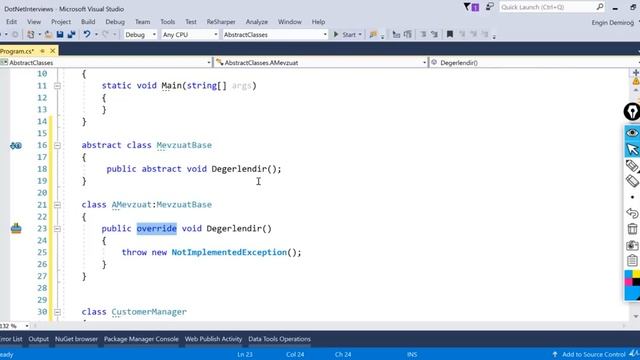Open the Web Publish Activity tab
Image resolution: width=640 pixels, height=360 pixels.
[x=213, y=339]
